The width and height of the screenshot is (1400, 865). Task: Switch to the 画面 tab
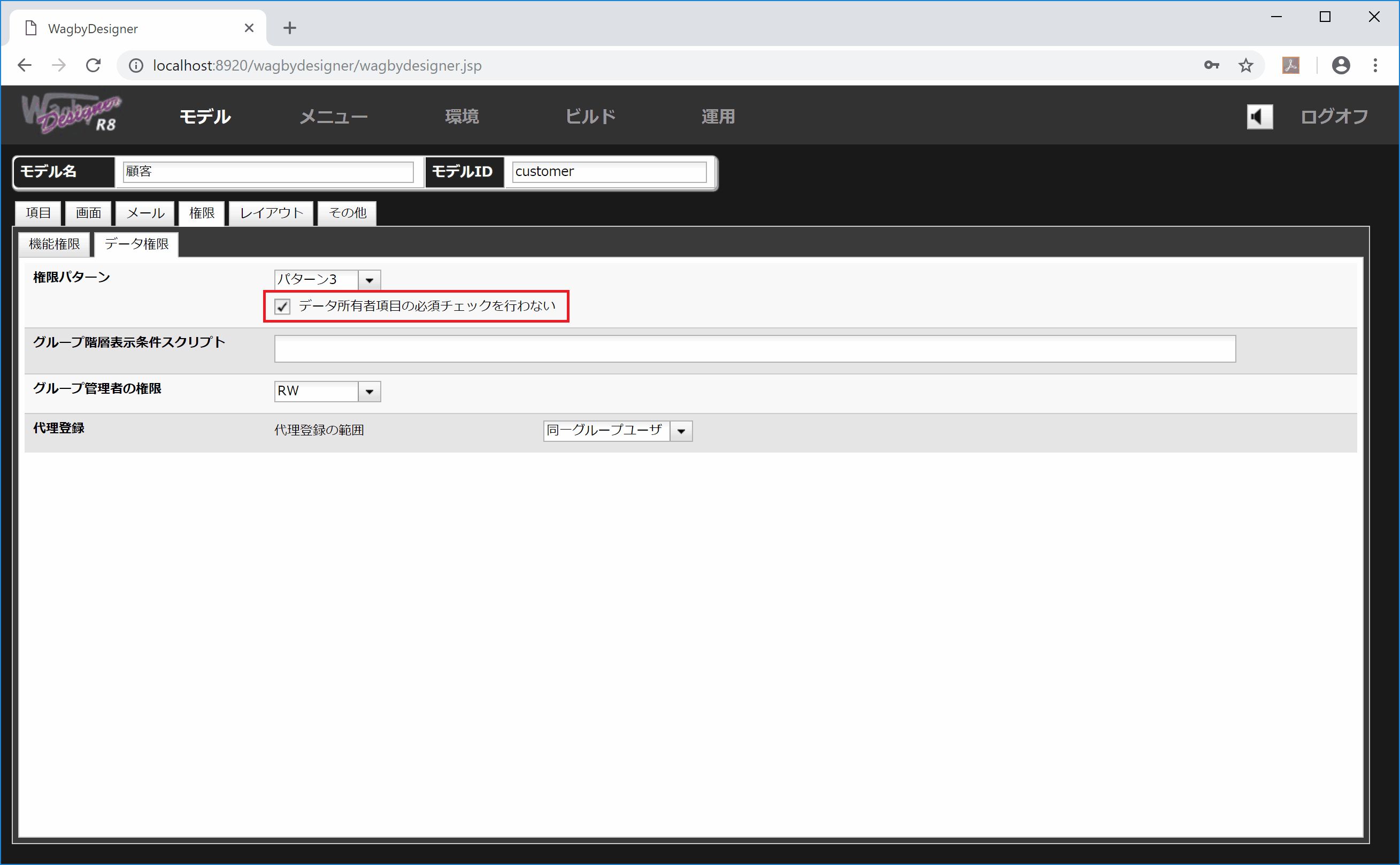pos(88,213)
